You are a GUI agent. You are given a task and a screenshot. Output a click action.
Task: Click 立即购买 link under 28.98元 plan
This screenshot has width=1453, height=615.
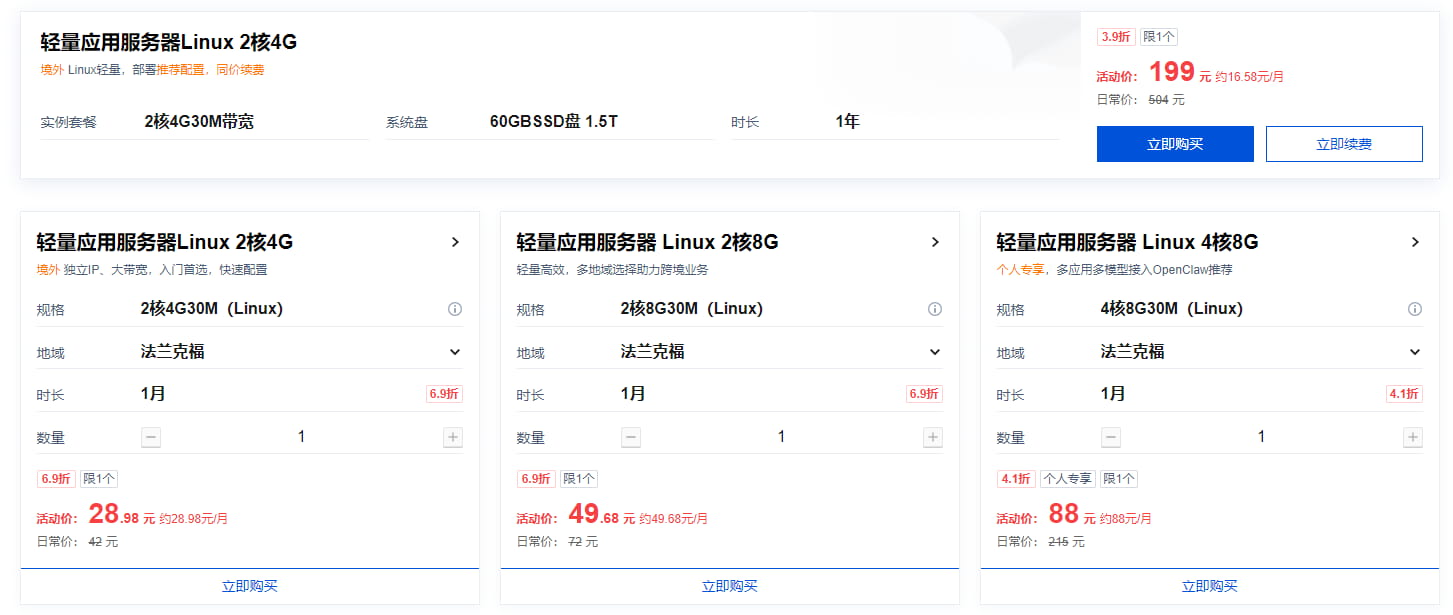pyautogui.click(x=250, y=586)
